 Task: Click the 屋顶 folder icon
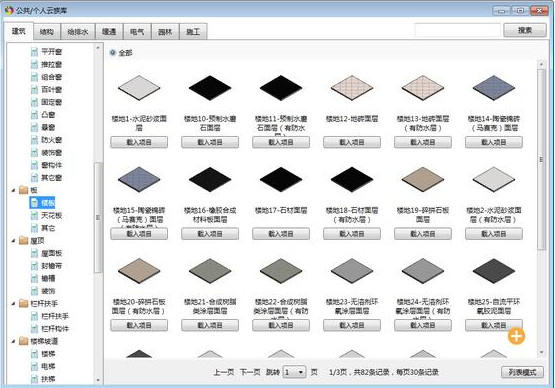(x=23, y=241)
